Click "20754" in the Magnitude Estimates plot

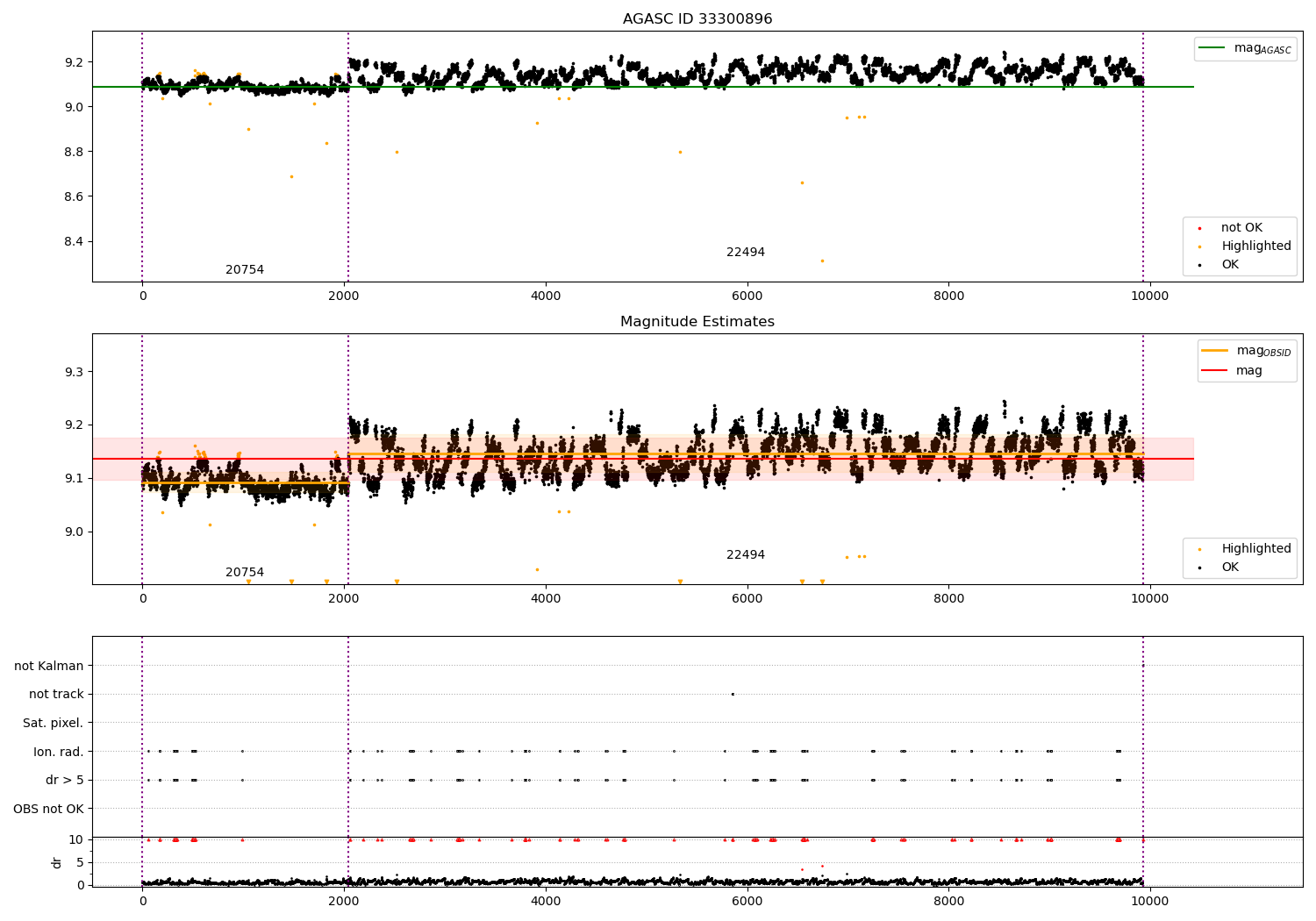coord(245,573)
